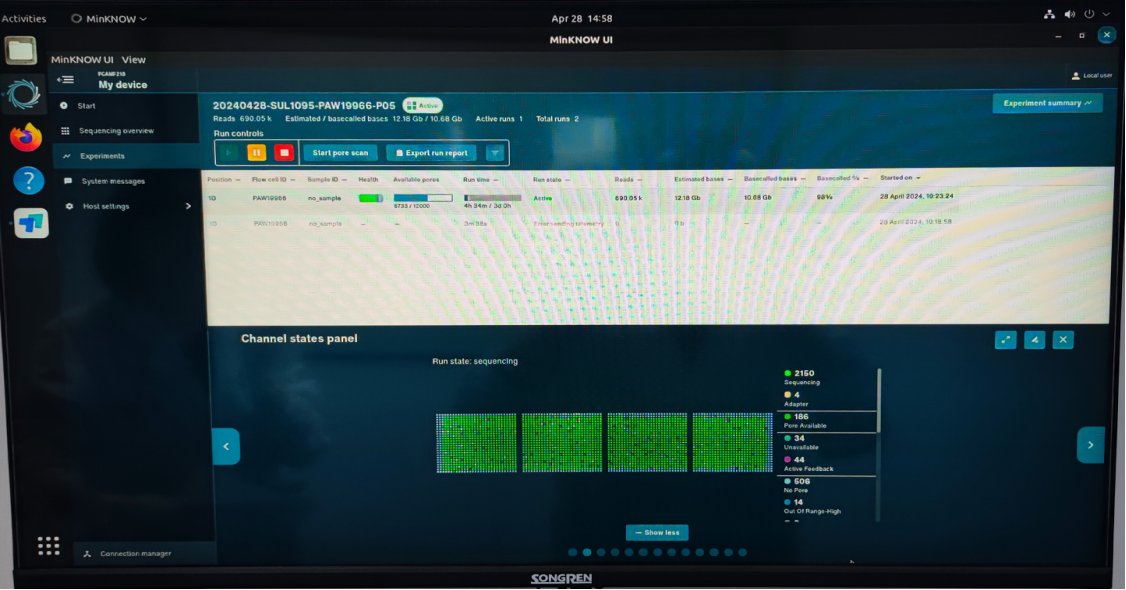Open the power tray icon
This screenshot has width=1126, height=590.
point(1089,14)
